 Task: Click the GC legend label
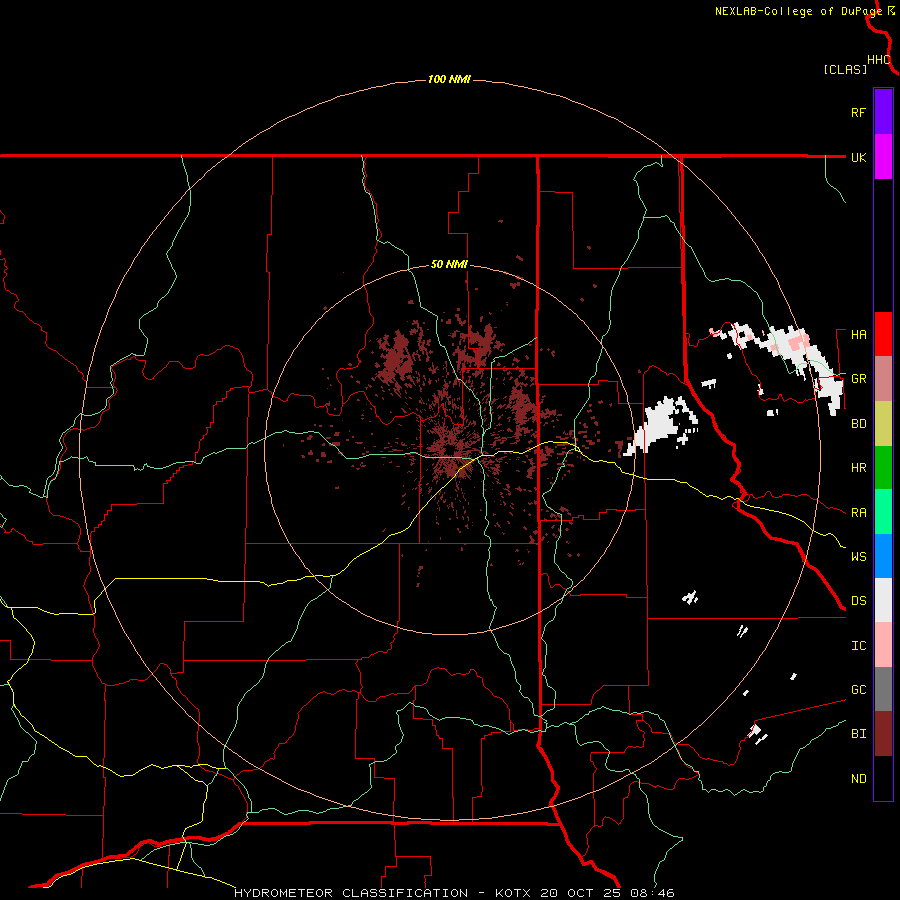pyautogui.click(x=858, y=690)
